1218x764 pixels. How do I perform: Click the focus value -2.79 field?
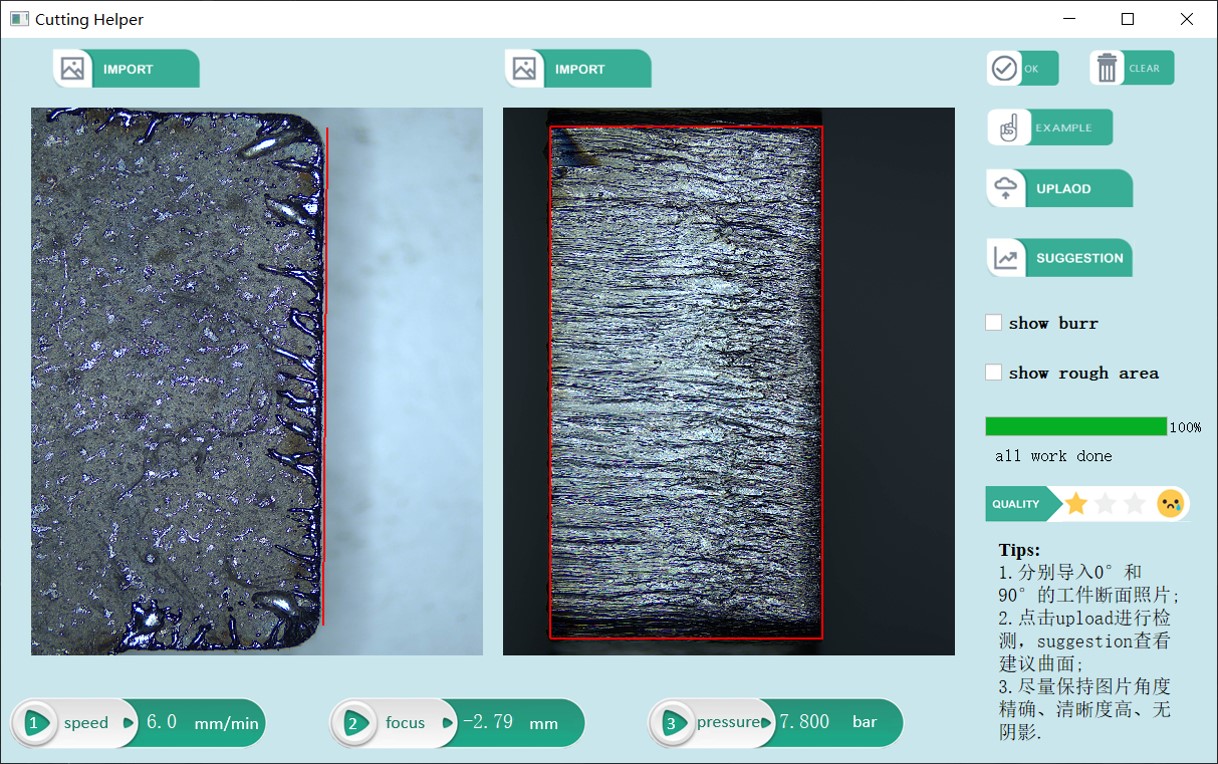[488, 722]
